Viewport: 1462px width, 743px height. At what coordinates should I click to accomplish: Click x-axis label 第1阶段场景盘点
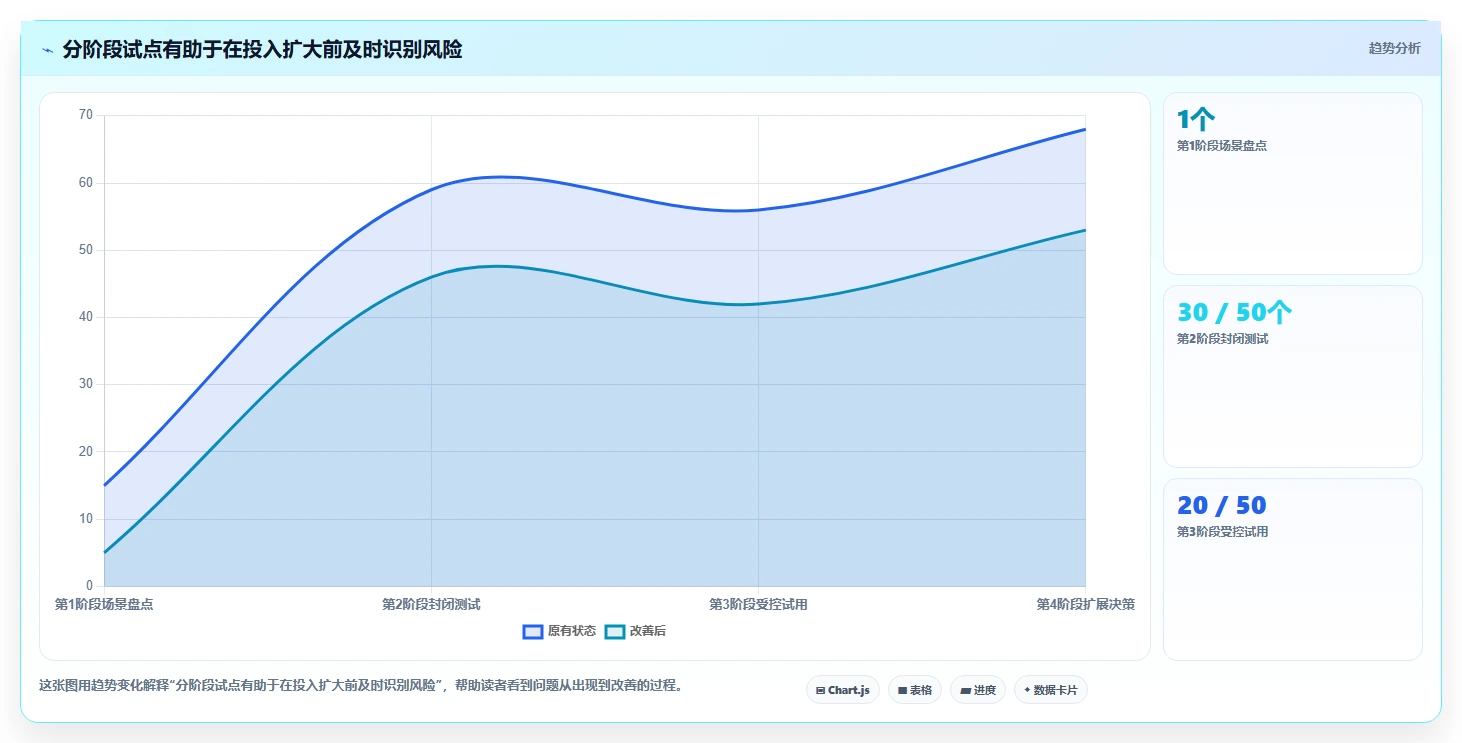coord(104,604)
